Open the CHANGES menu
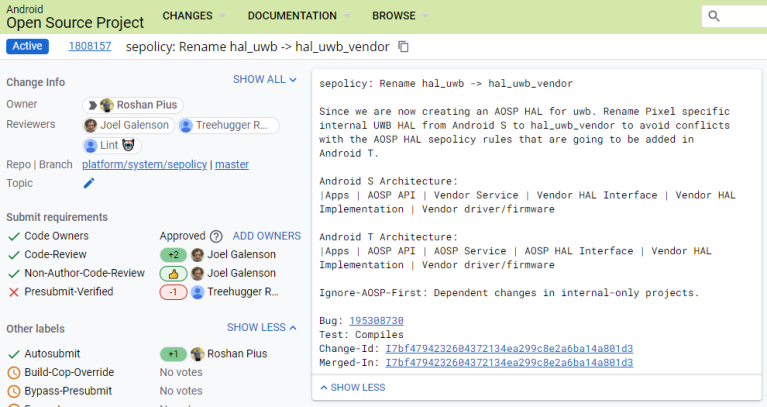 tap(194, 16)
